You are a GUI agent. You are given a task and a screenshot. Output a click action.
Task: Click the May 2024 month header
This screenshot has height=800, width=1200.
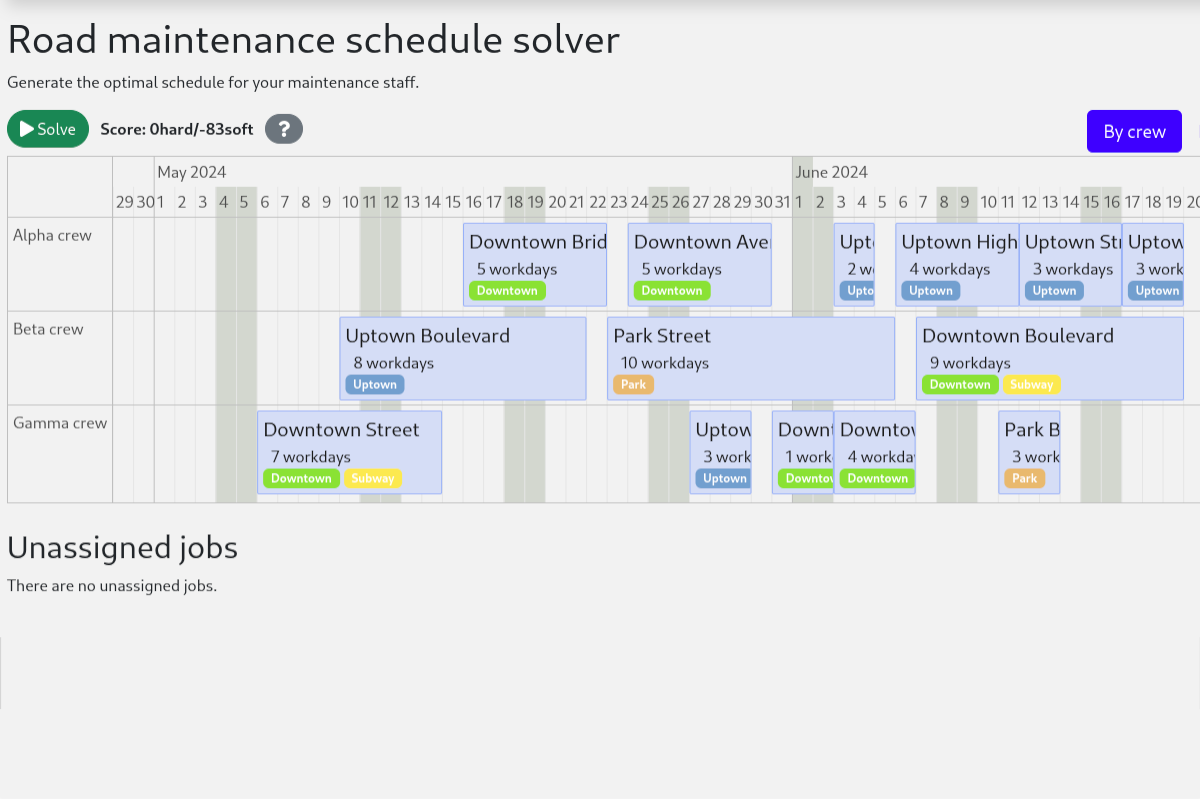191,172
